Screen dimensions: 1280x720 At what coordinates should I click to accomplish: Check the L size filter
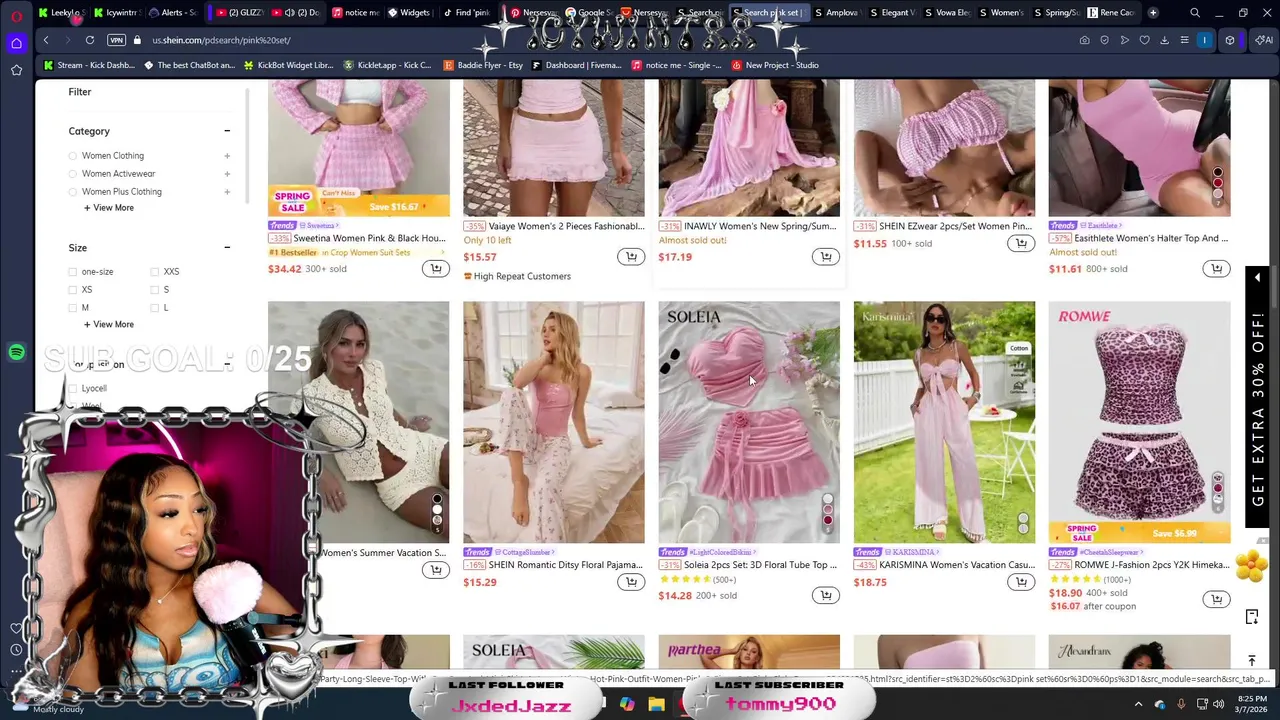(x=154, y=308)
